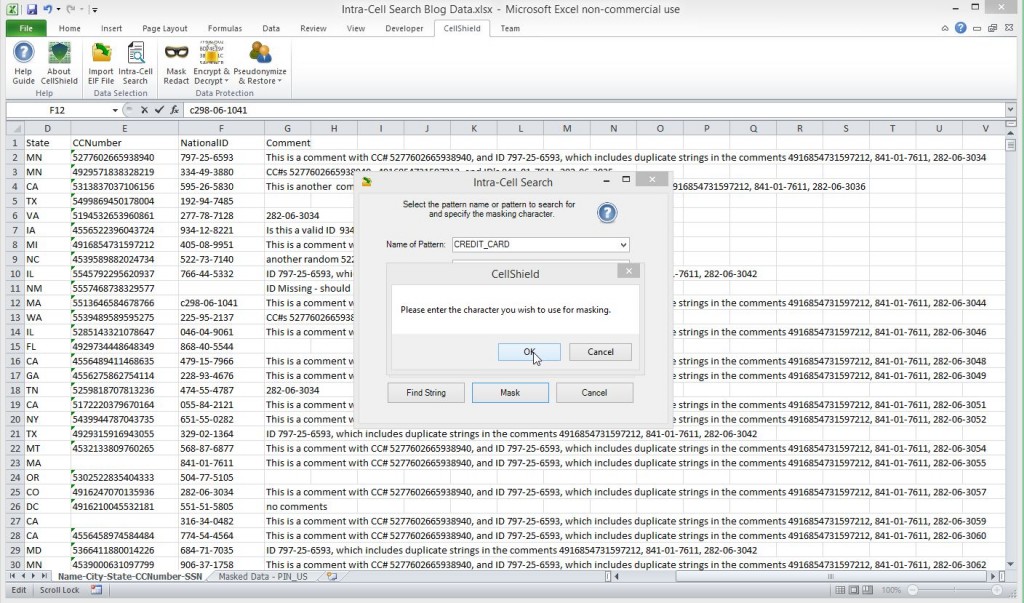The width and height of the screenshot is (1024, 603).
Task: Click the horizontal scrollbar
Action: point(831,576)
